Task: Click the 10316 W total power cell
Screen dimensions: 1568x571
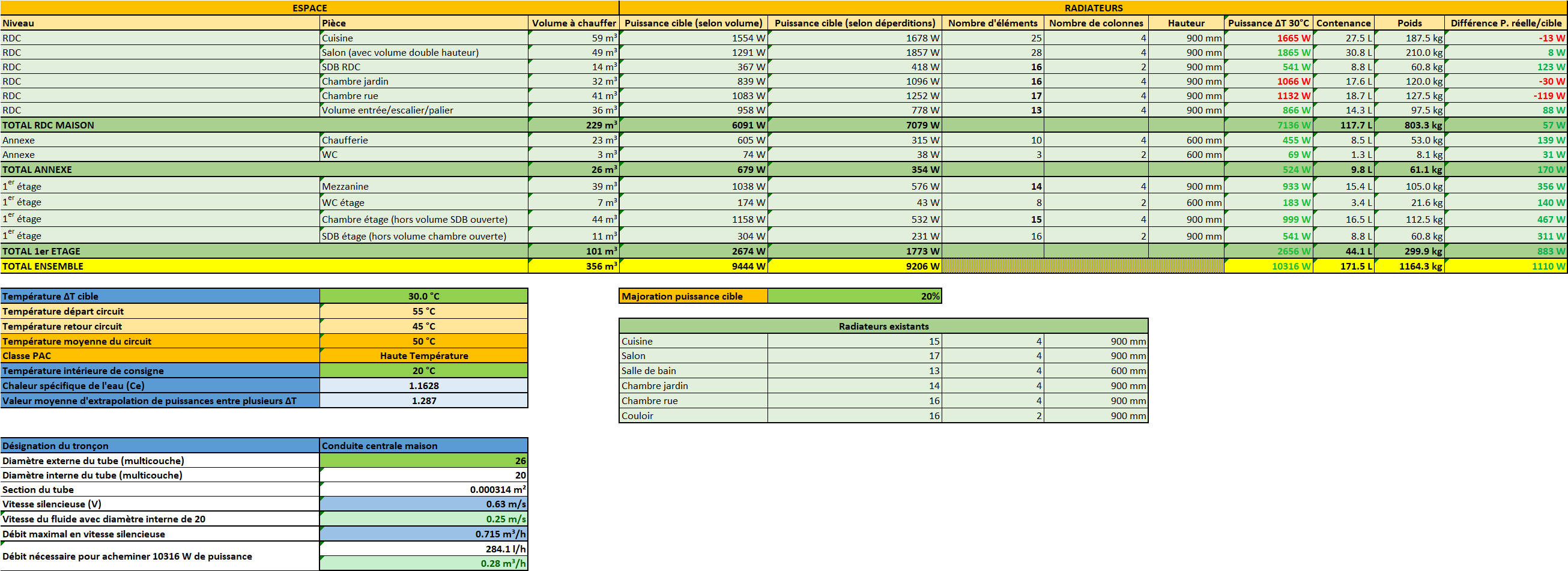Action: pyautogui.click(x=1268, y=266)
